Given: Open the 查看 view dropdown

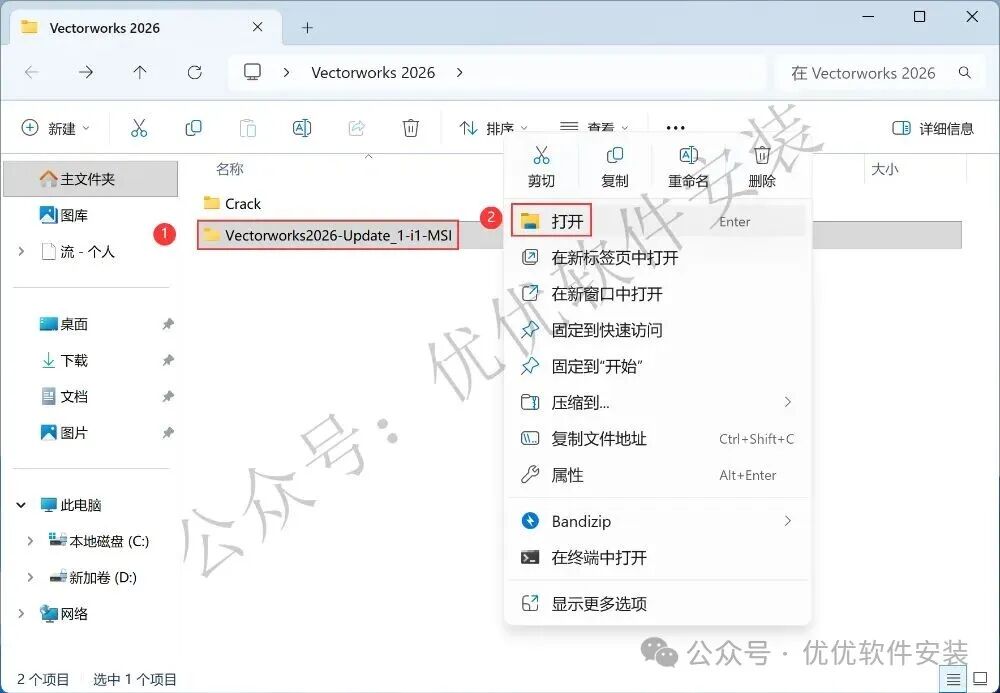Looking at the screenshot, I should tap(593, 128).
